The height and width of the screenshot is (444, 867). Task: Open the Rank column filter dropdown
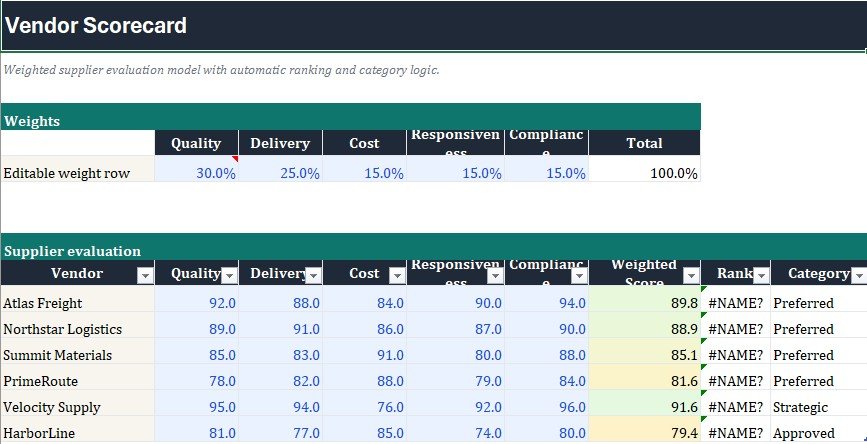point(761,275)
